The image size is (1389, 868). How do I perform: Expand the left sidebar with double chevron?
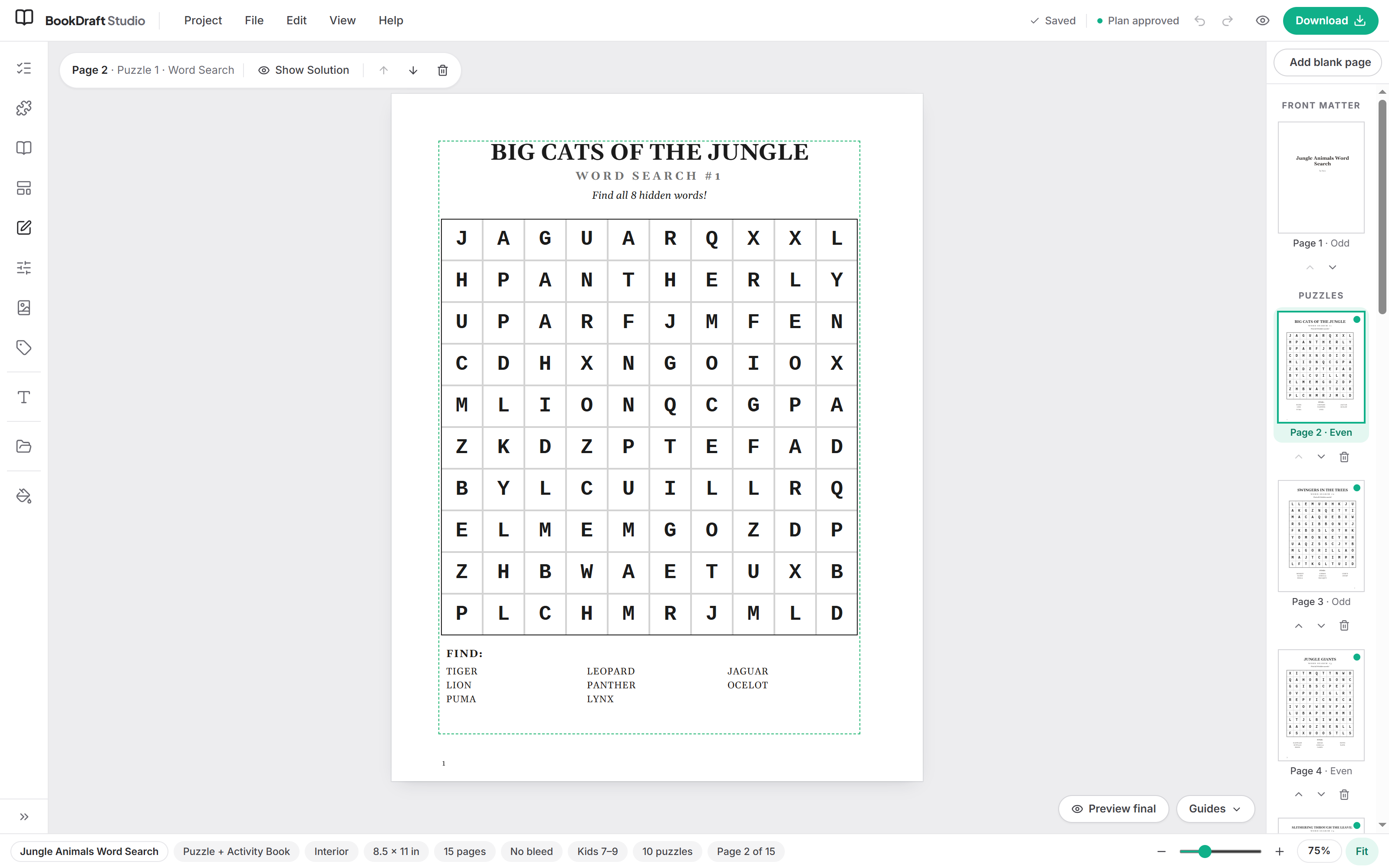23,816
